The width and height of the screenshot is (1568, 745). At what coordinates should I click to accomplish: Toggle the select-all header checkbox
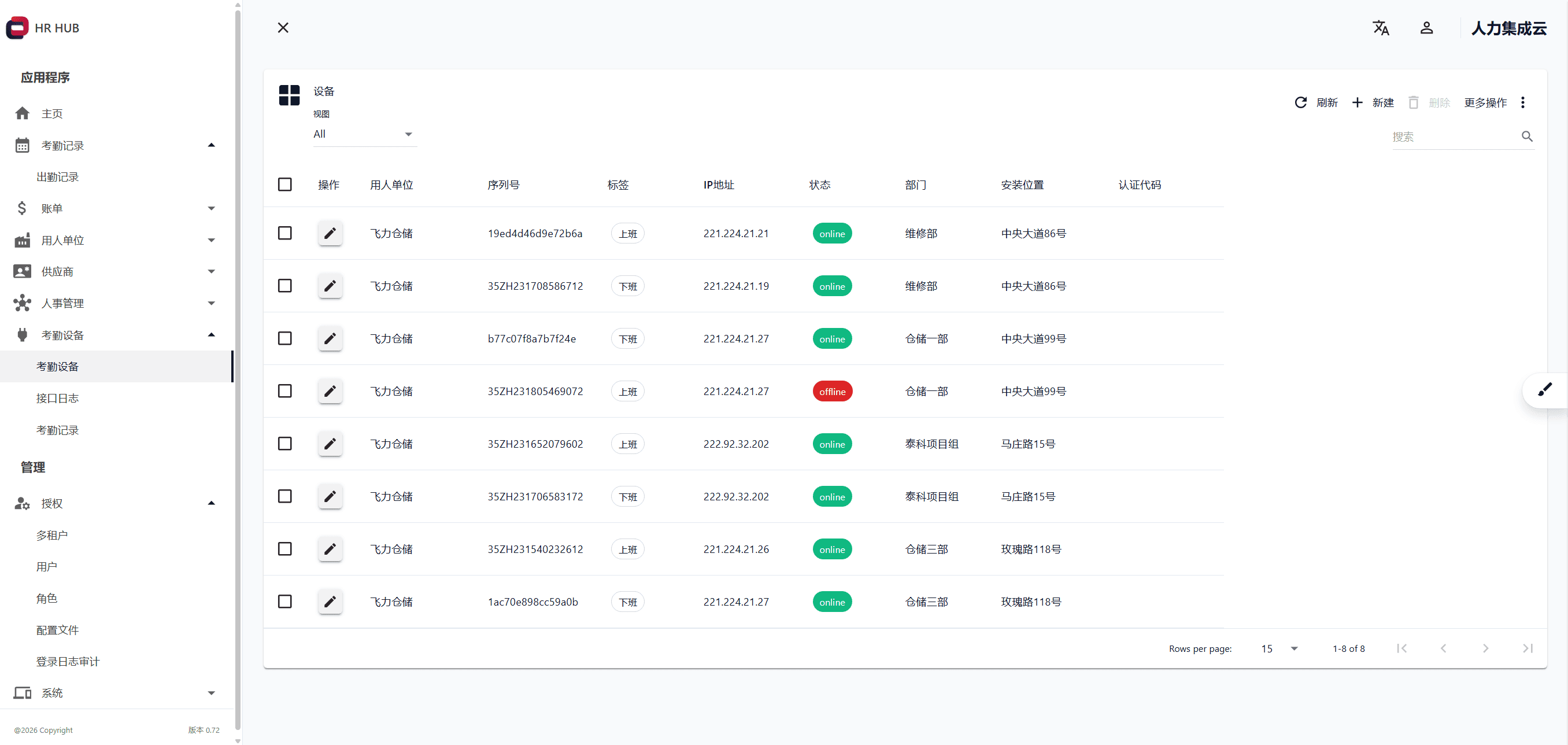[x=285, y=185]
